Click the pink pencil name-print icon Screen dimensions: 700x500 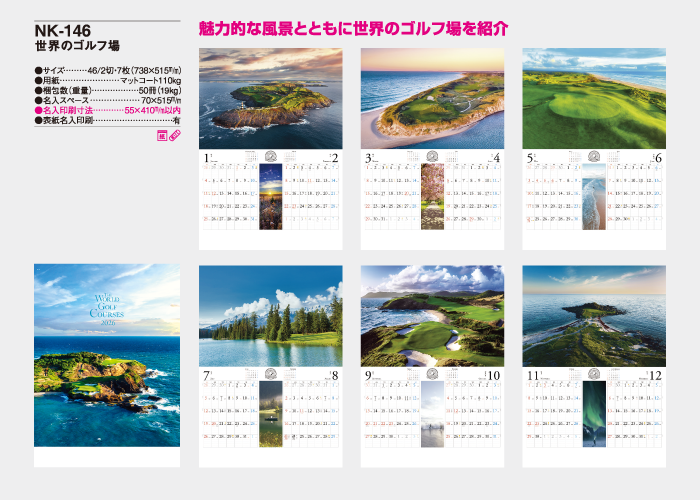click(x=174, y=135)
